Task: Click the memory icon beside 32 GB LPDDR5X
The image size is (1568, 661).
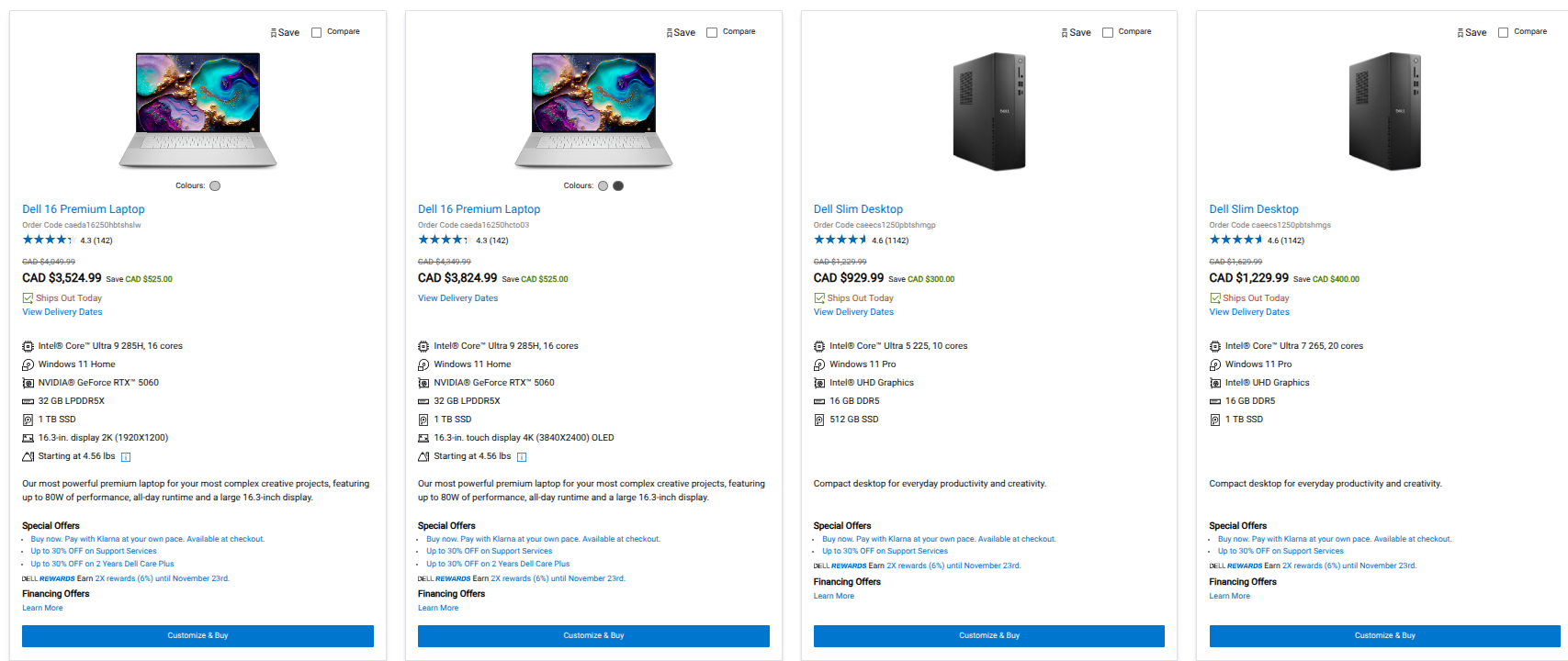Action: tap(28, 400)
